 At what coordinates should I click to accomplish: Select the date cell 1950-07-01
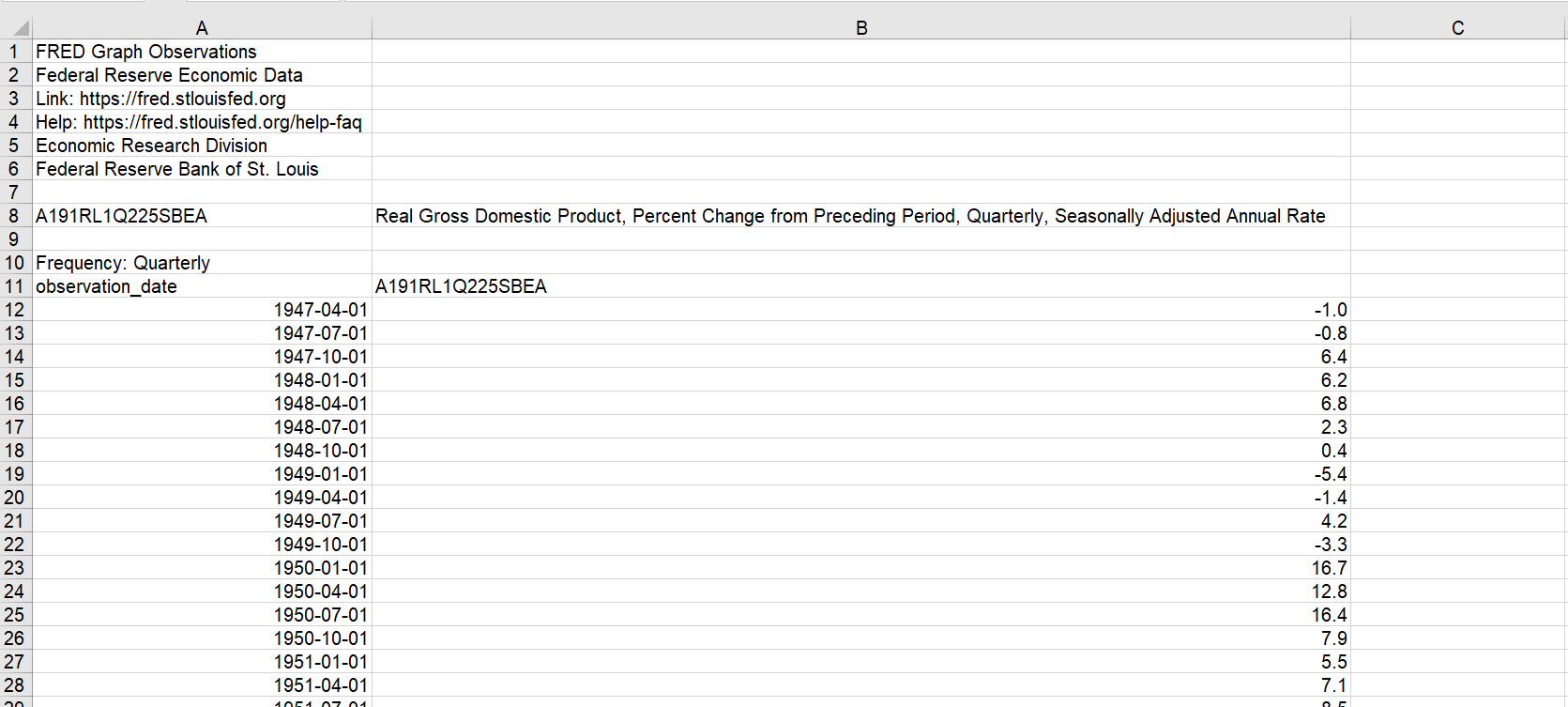coord(320,615)
